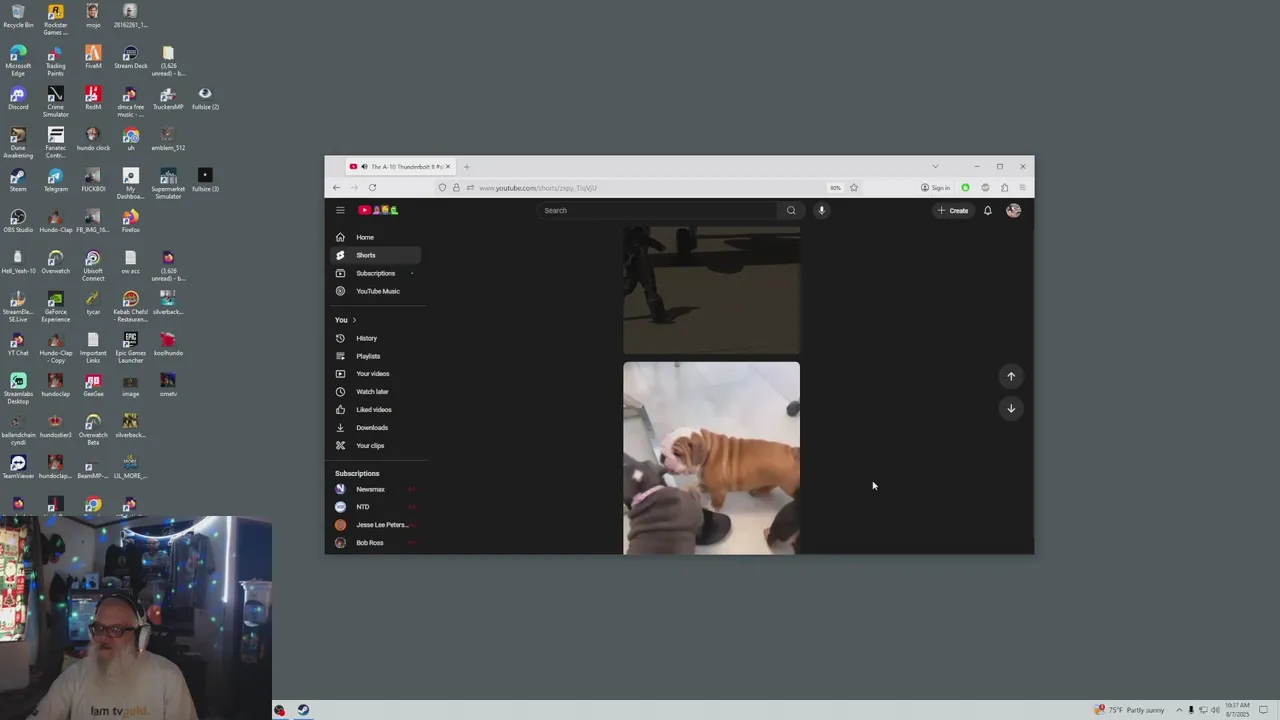Bookmark this page with star icon
The image size is (1280, 720).
853,188
